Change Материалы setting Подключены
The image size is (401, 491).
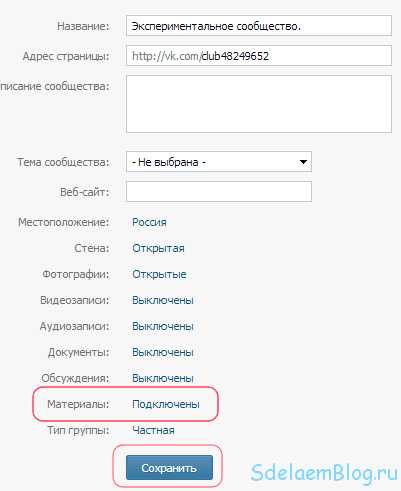(x=166, y=404)
